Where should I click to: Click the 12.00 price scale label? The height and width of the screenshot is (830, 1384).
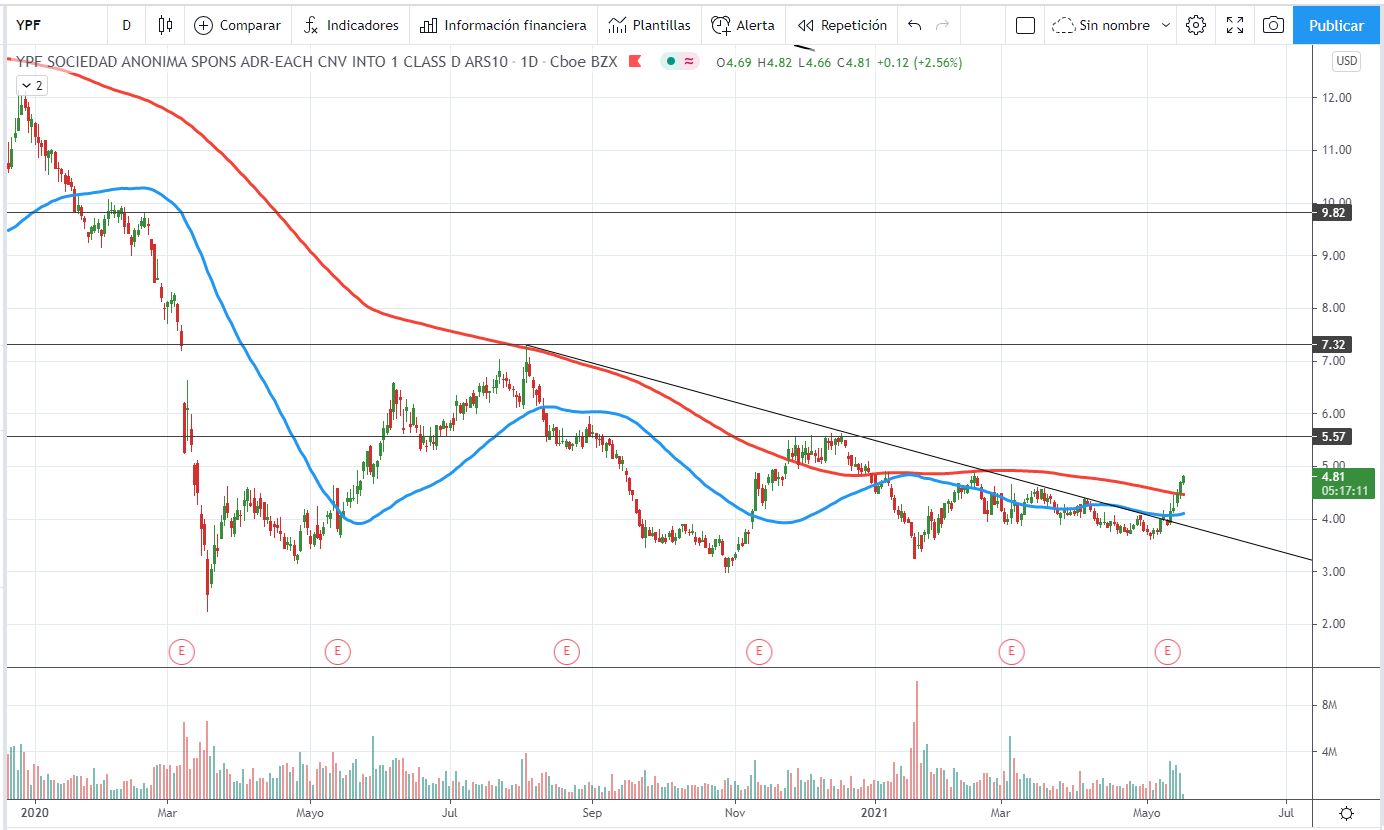tap(1336, 98)
